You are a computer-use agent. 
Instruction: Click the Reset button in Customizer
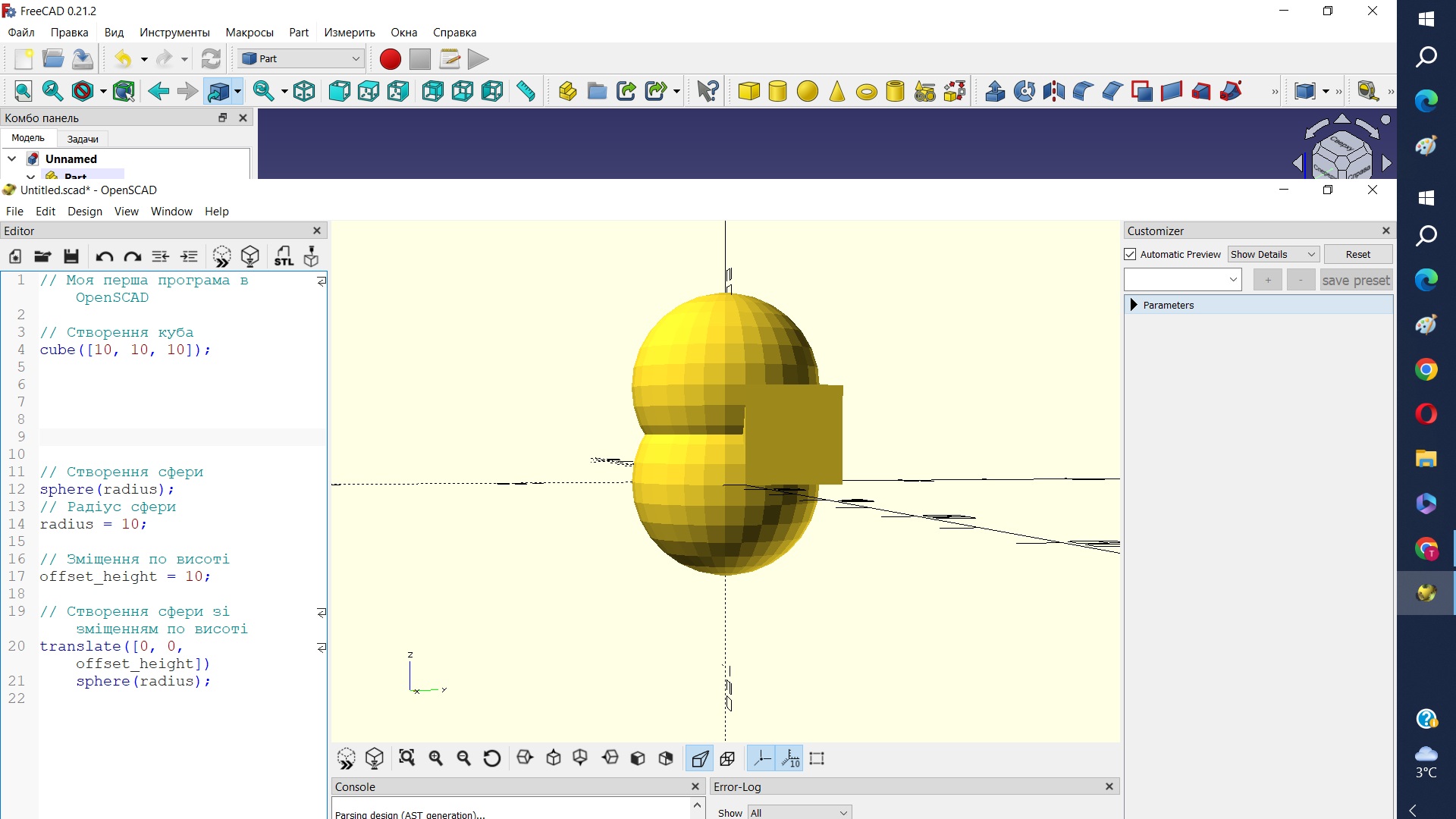(x=1357, y=255)
